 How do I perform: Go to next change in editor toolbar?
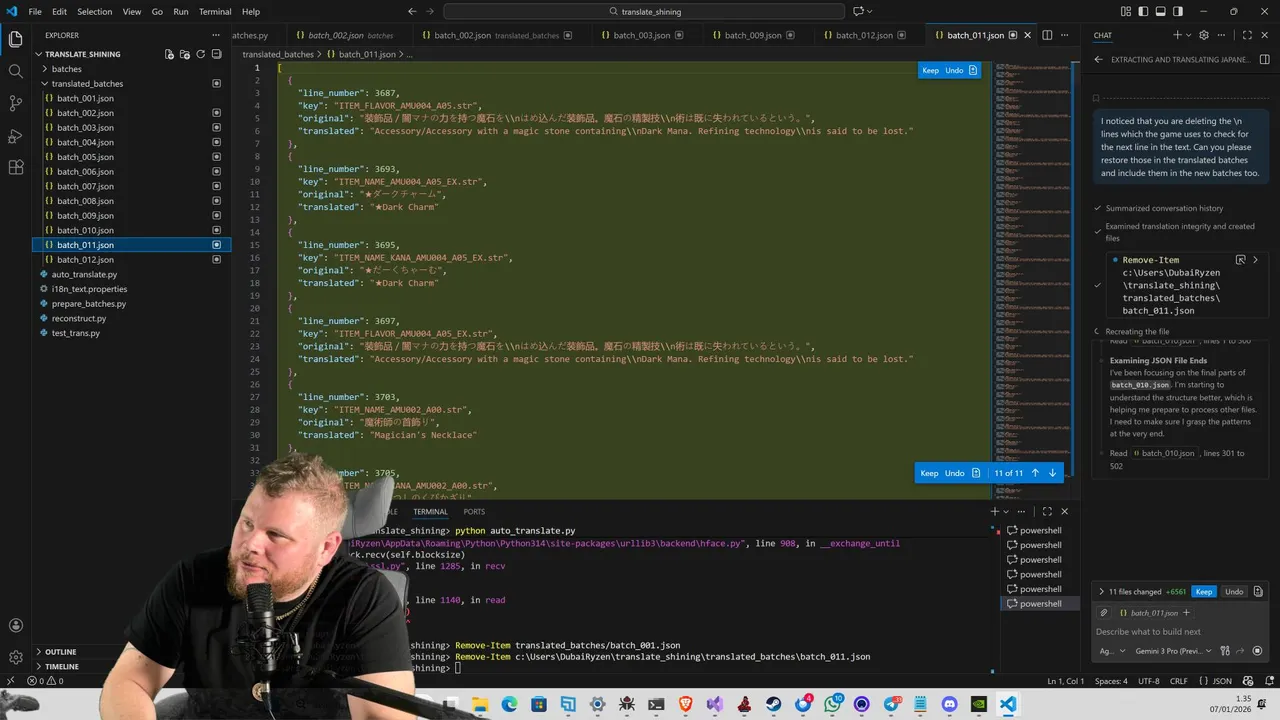(x=1052, y=473)
